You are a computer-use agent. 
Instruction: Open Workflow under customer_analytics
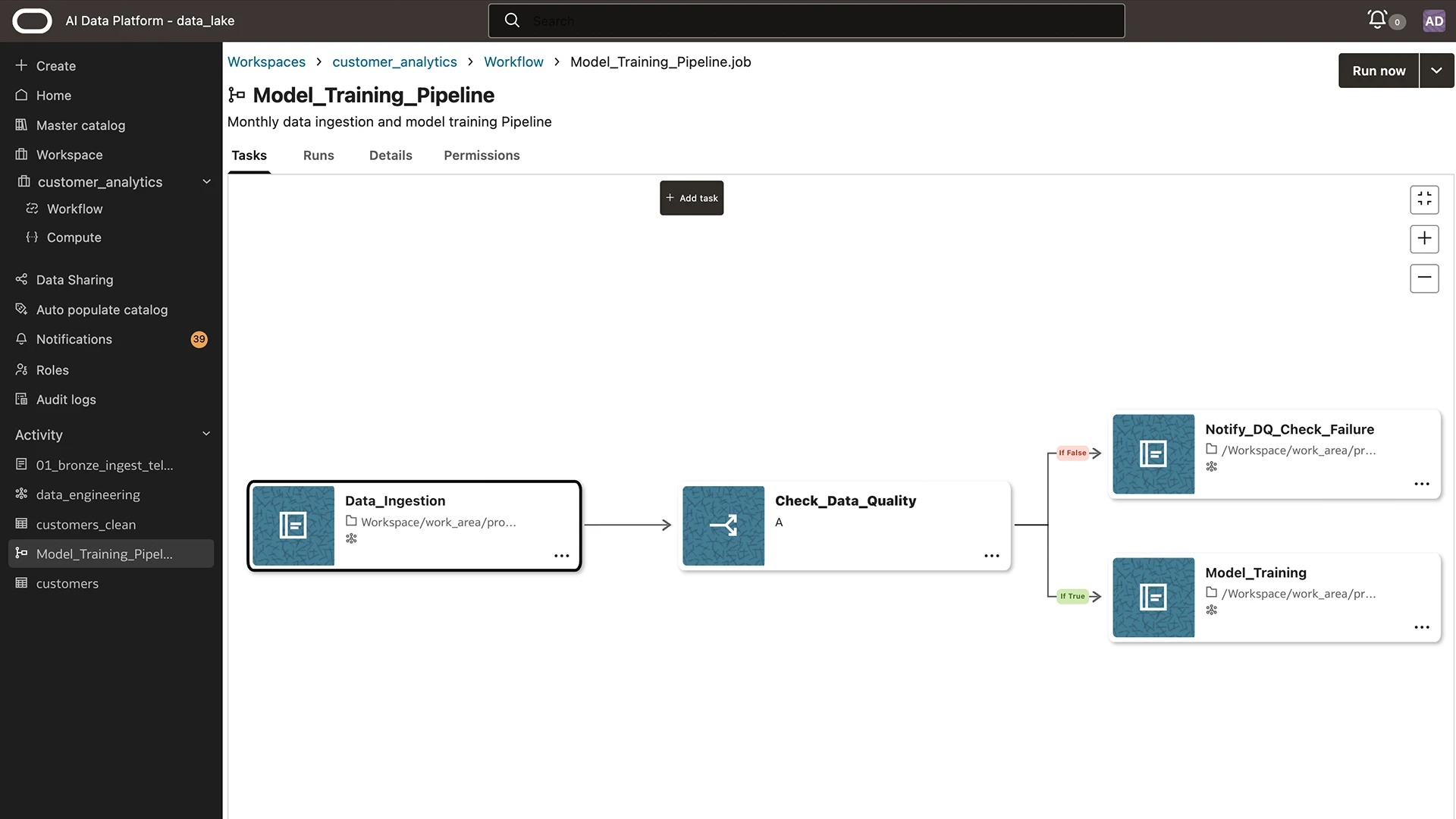(74, 209)
